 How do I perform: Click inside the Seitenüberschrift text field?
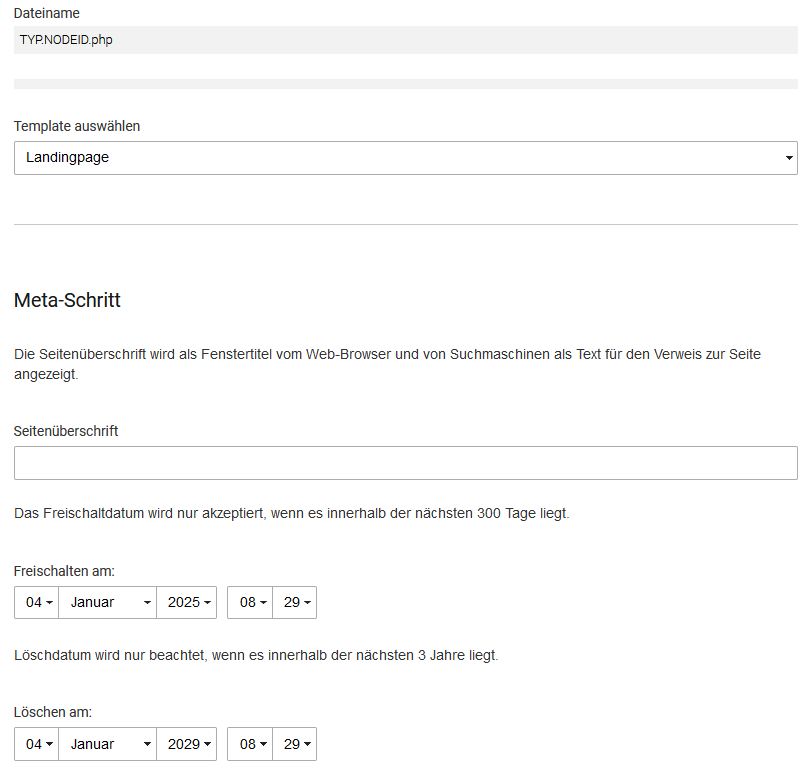point(405,462)
